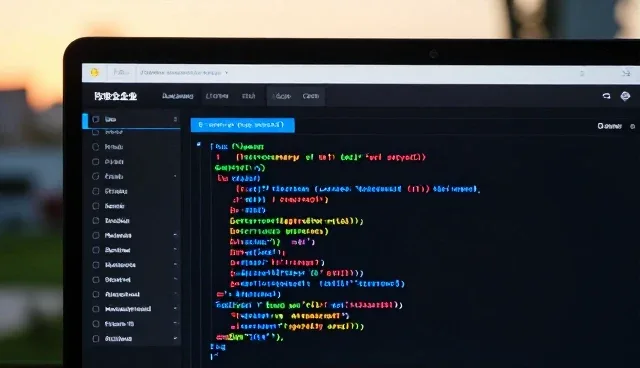Open the leftmost navigation item beside the app logo
This screenshot has height=368, width=640.
pos(178,96)
